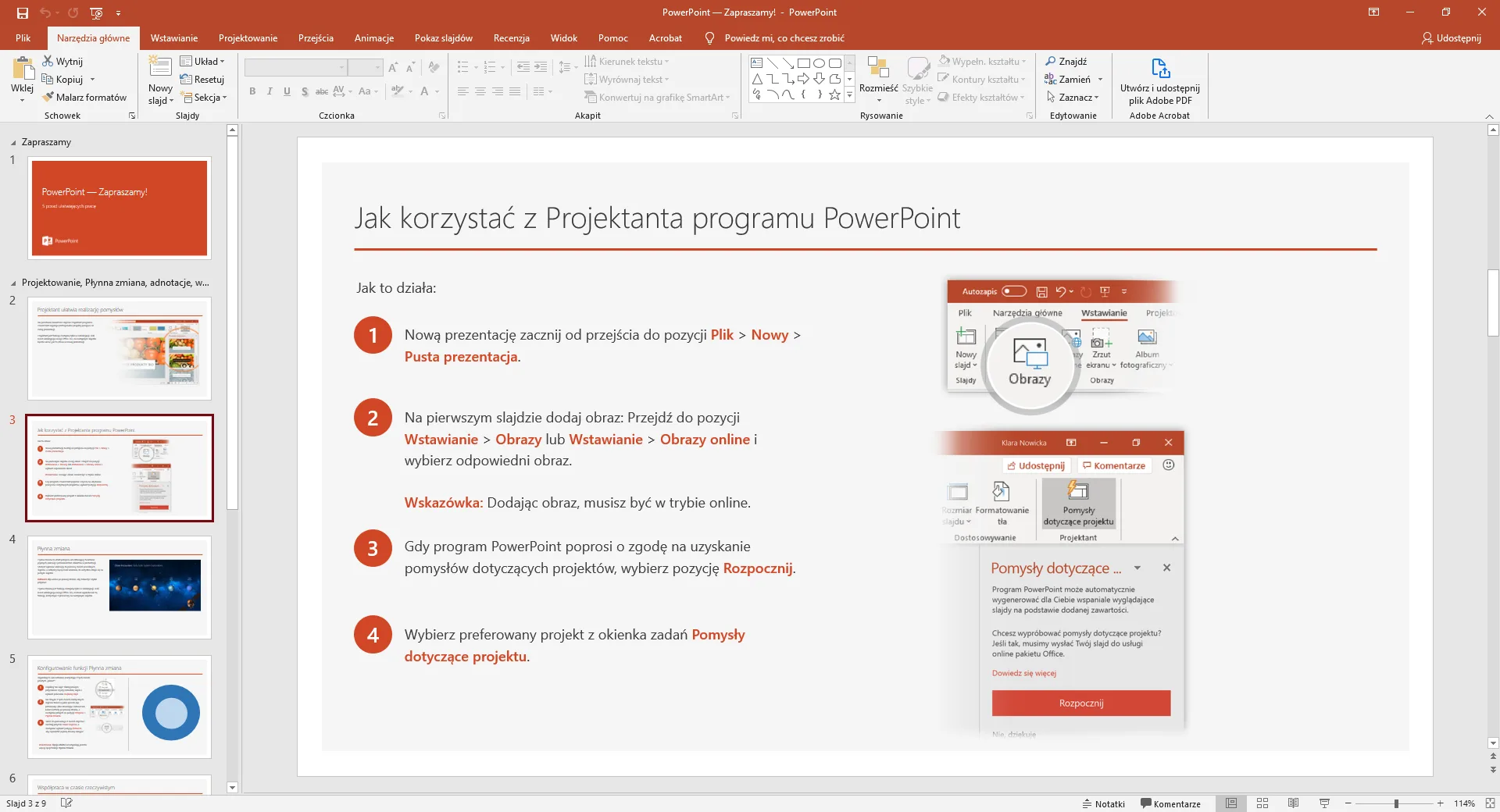Toggle text shadow formatting
This screenshot has height=812, width=1500.
pos(305,91)
